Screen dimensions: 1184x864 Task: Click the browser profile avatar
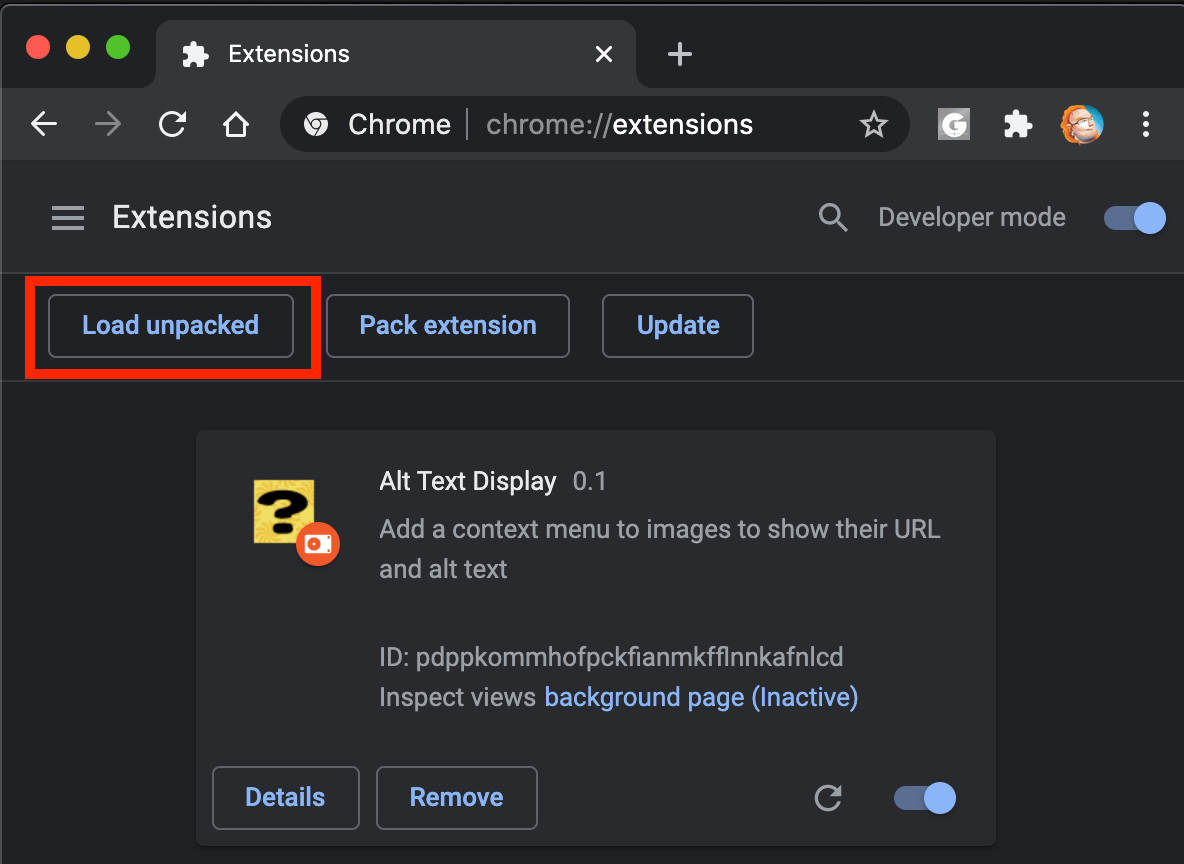[1082, 124]
